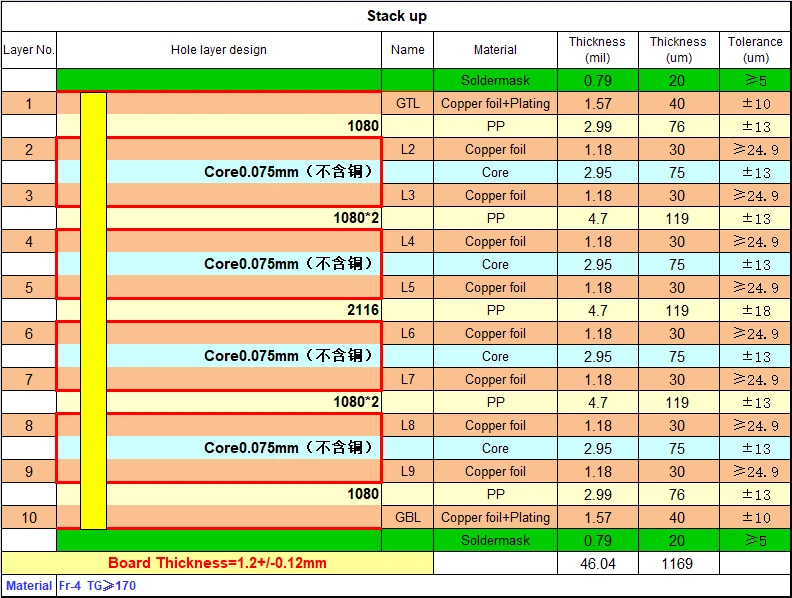Click the GTL name cell
The width and height of the screenshot is (792, 598).
click(408, 104)
